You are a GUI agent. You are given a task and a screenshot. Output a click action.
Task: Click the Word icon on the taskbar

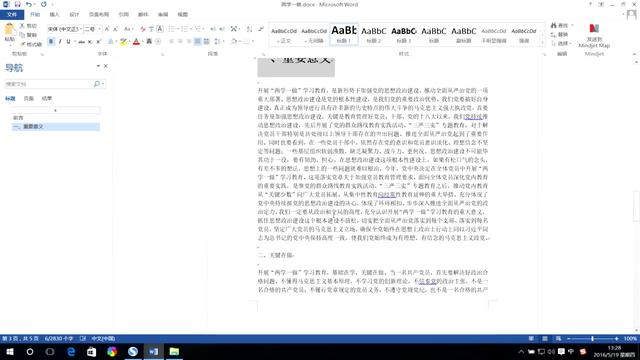153,351
